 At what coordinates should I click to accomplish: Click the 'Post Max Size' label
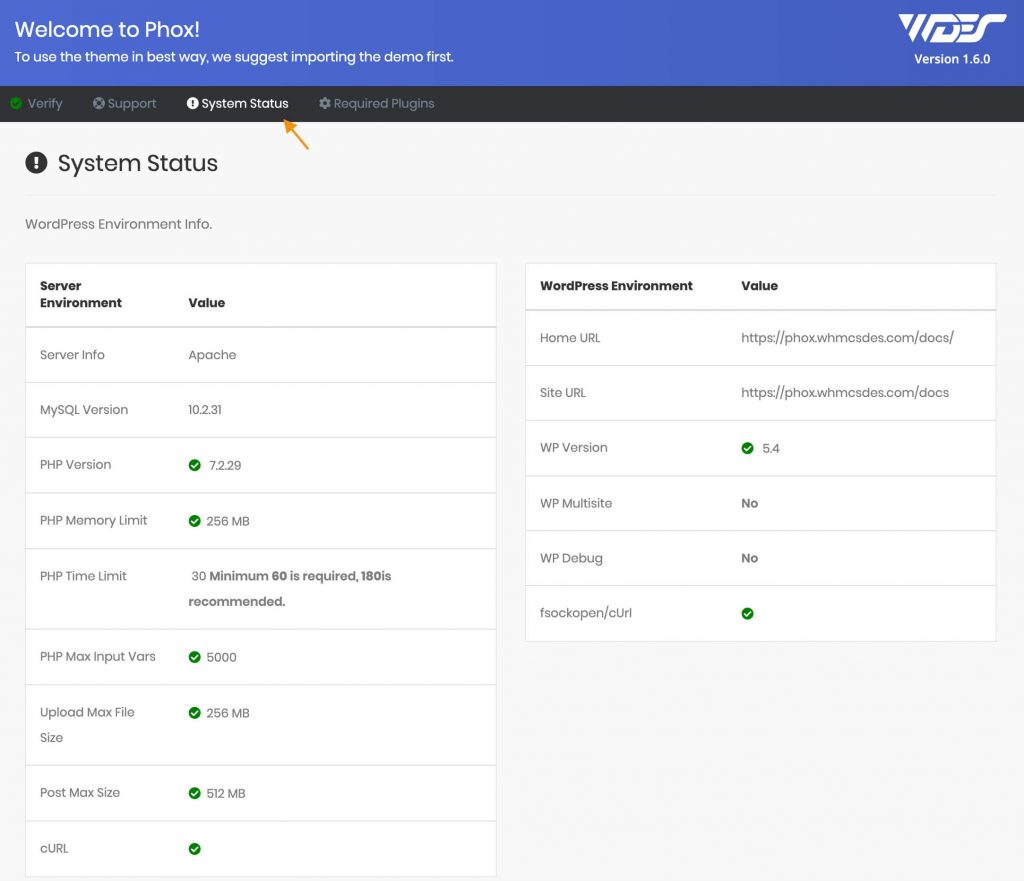[80, 792]
